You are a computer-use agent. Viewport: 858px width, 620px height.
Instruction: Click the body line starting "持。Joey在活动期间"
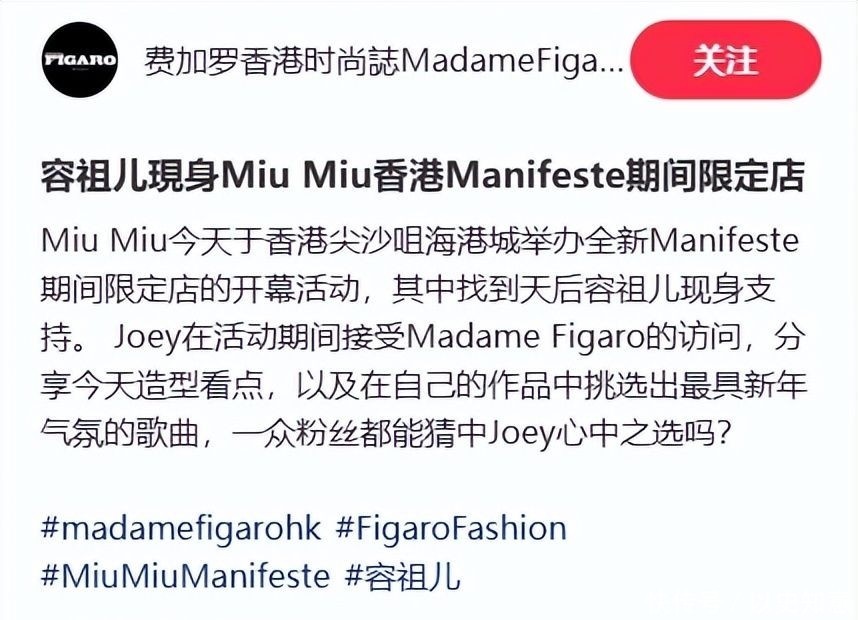[422, 338]
